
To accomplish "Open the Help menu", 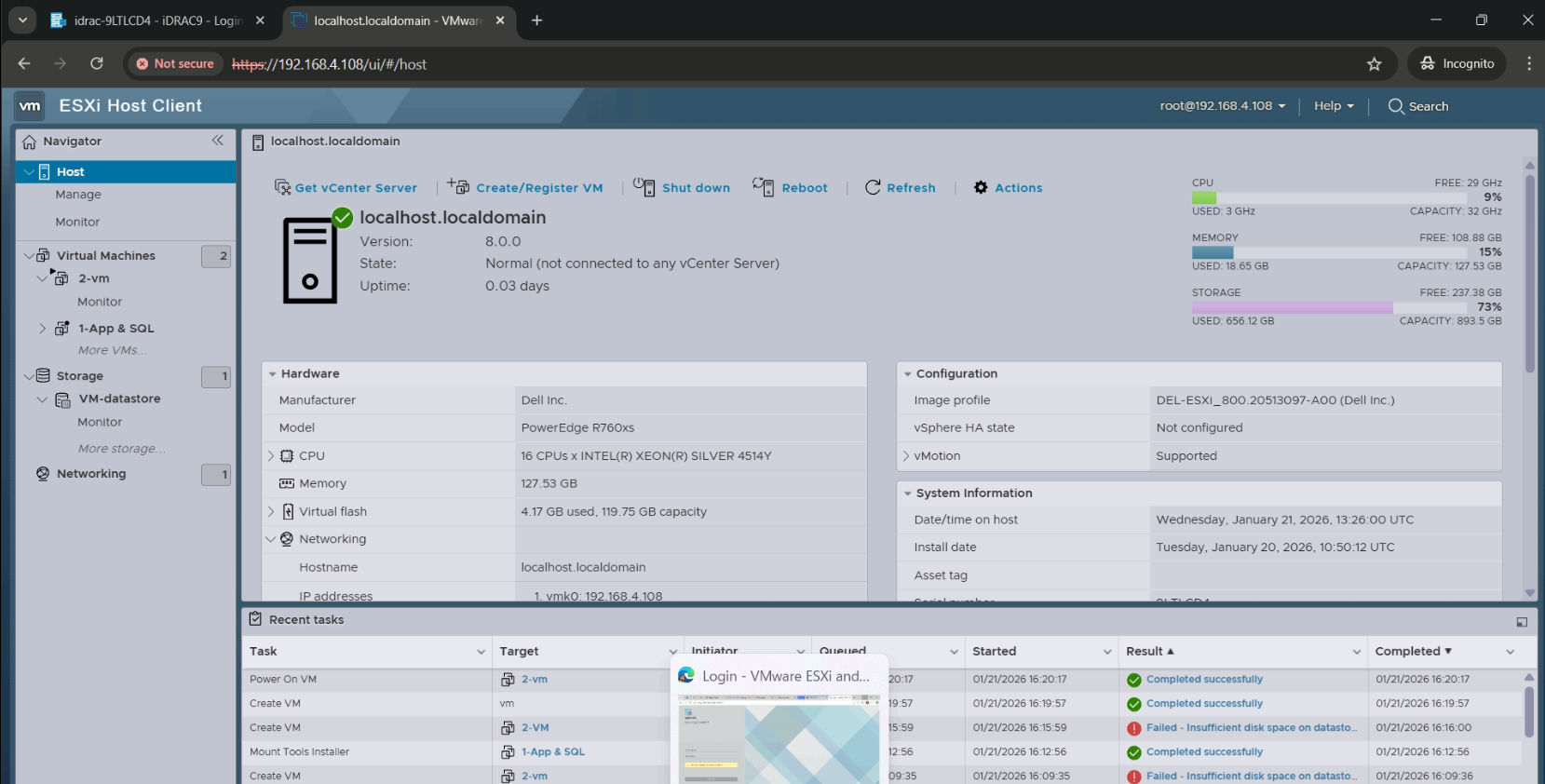I will [1334, 106].
